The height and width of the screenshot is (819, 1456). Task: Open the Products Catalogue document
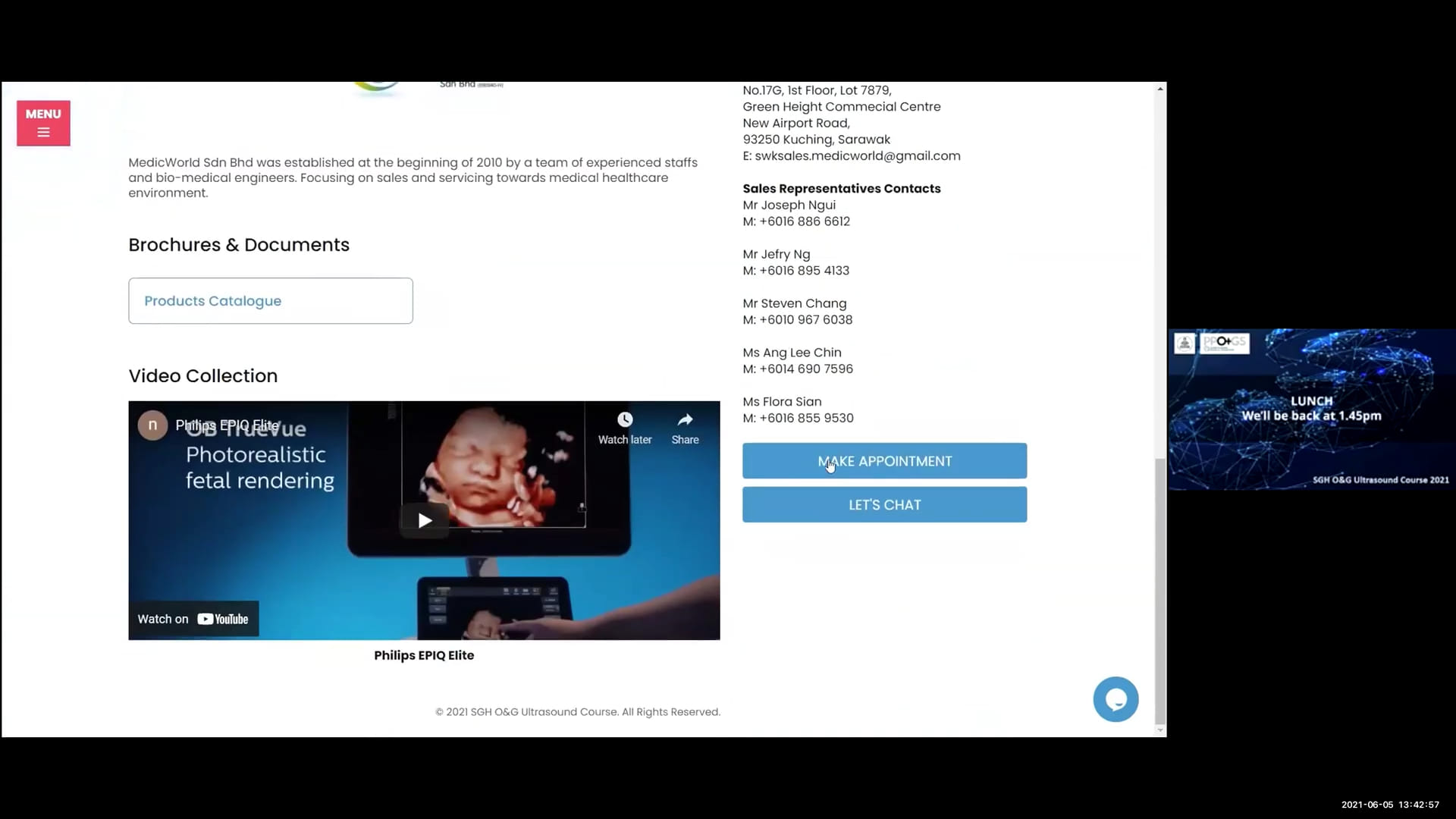click(x=271, y=301)
